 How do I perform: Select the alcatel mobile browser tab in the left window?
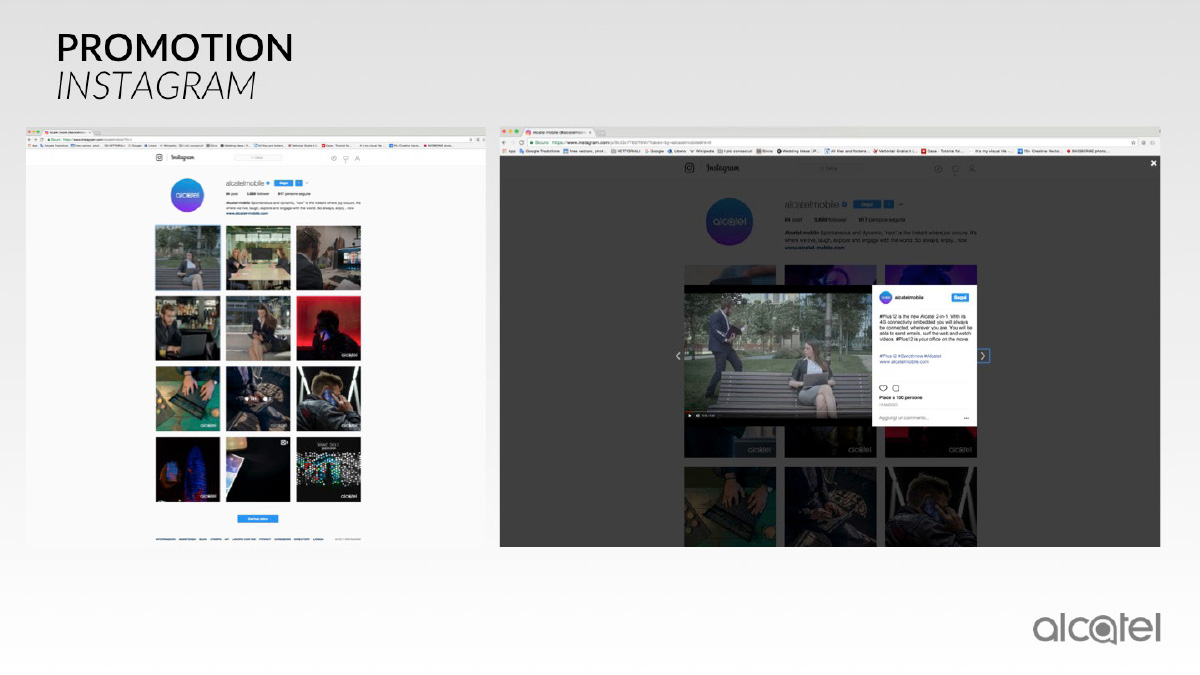68,132
